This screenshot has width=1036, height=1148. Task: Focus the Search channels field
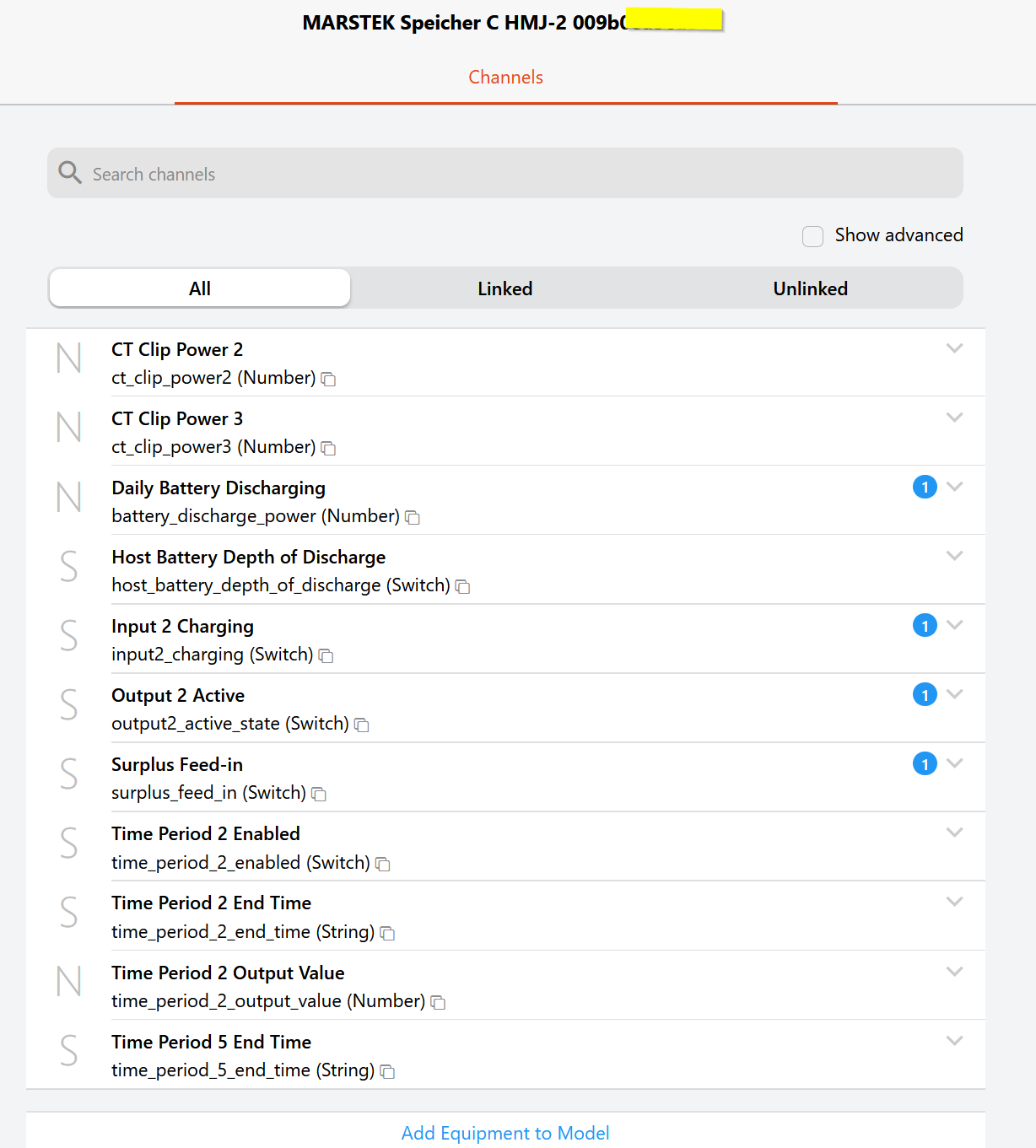tap(505, 173)
